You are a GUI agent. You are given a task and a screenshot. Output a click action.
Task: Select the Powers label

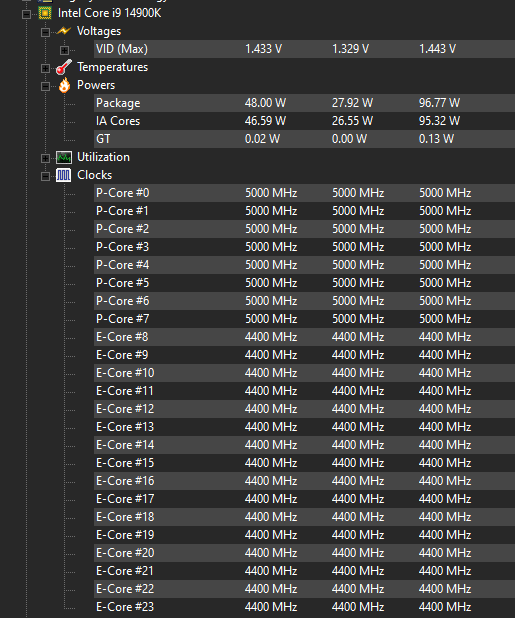tap(96, 85)
